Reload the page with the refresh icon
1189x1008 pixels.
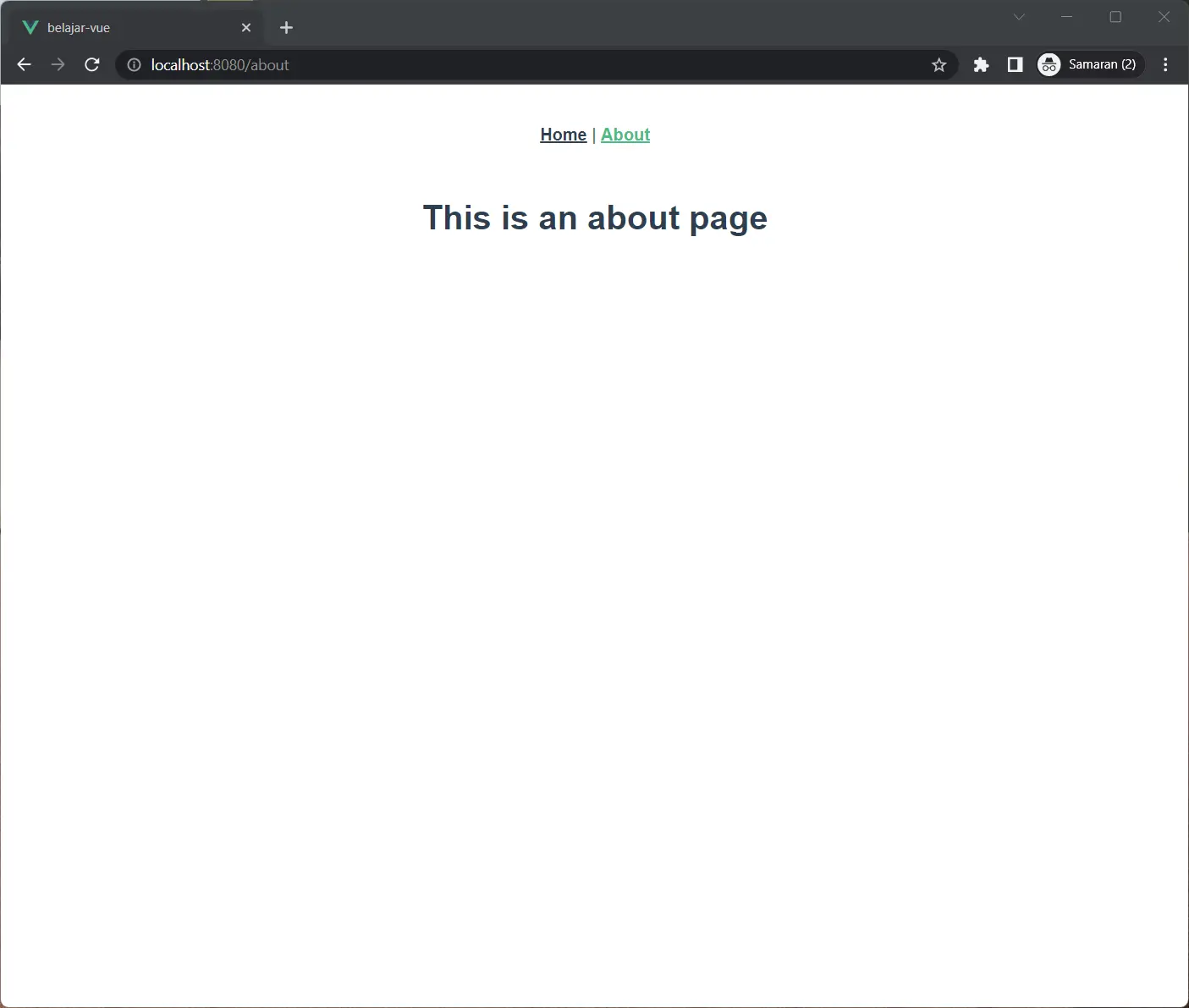coord(92,64)
